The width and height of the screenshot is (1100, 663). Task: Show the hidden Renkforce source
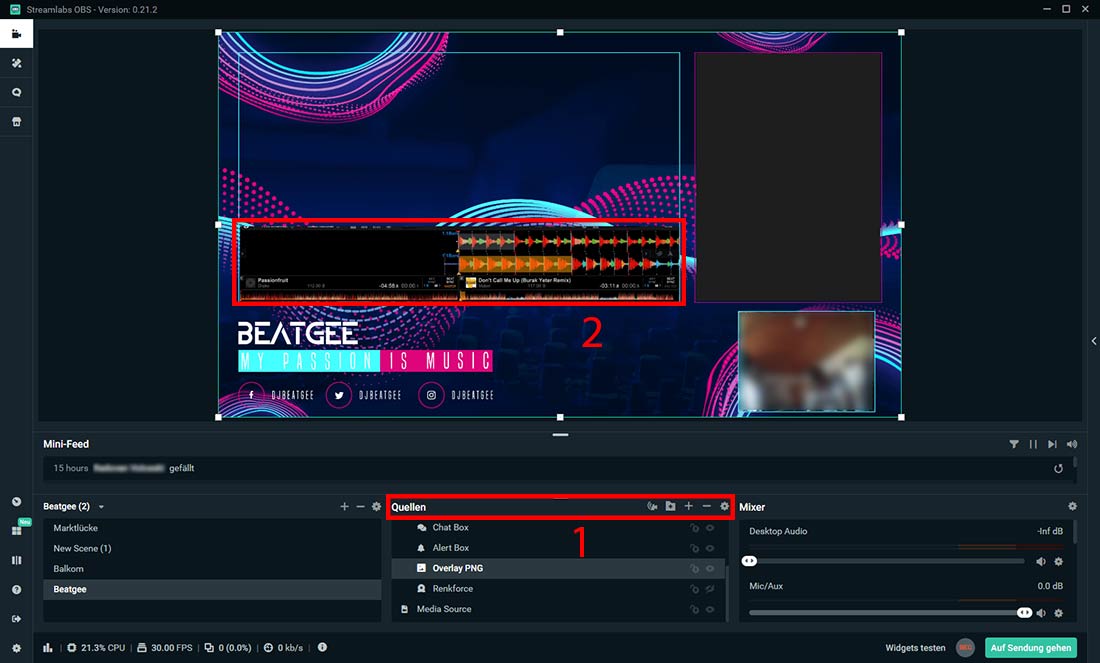pyautogui.click(x=710, y=589)
